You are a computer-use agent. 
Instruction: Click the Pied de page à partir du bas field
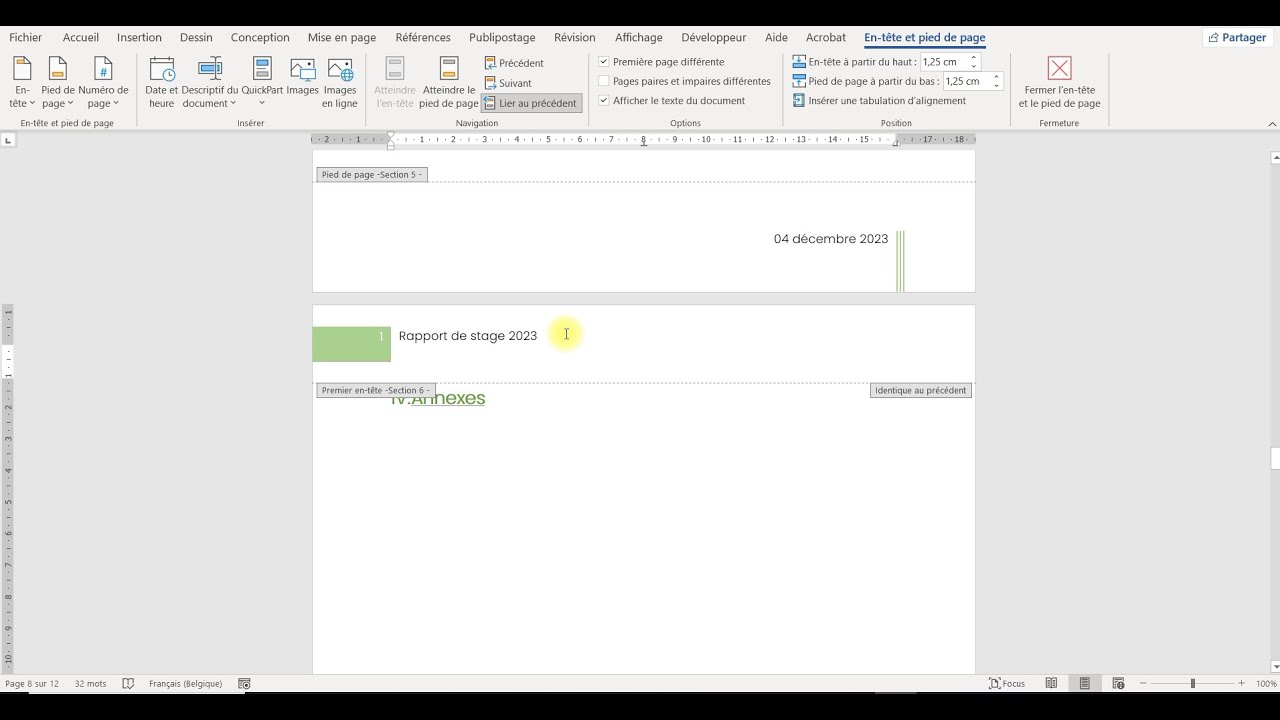tap(967, 81)
